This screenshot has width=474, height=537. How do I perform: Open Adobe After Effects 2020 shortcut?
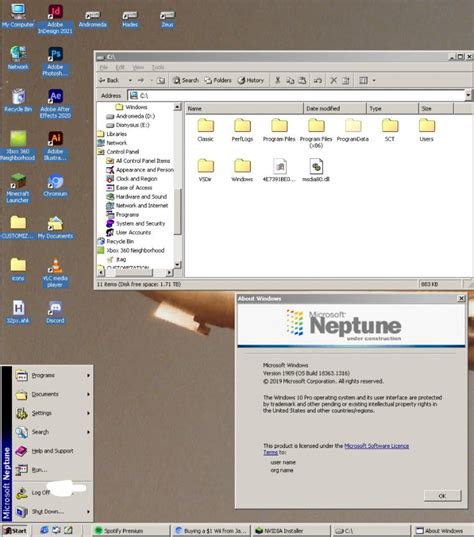click(55, 104)
